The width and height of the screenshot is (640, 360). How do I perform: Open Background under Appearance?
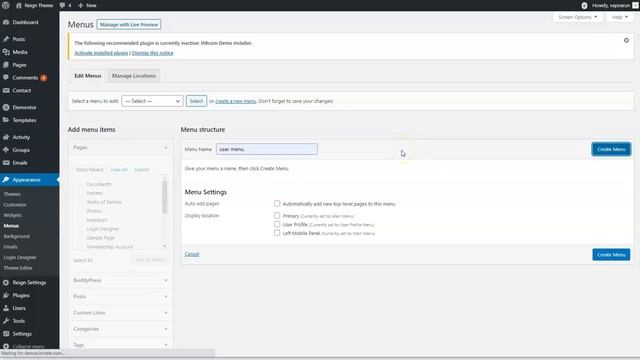pyautogui.click(x=17, y=236)
